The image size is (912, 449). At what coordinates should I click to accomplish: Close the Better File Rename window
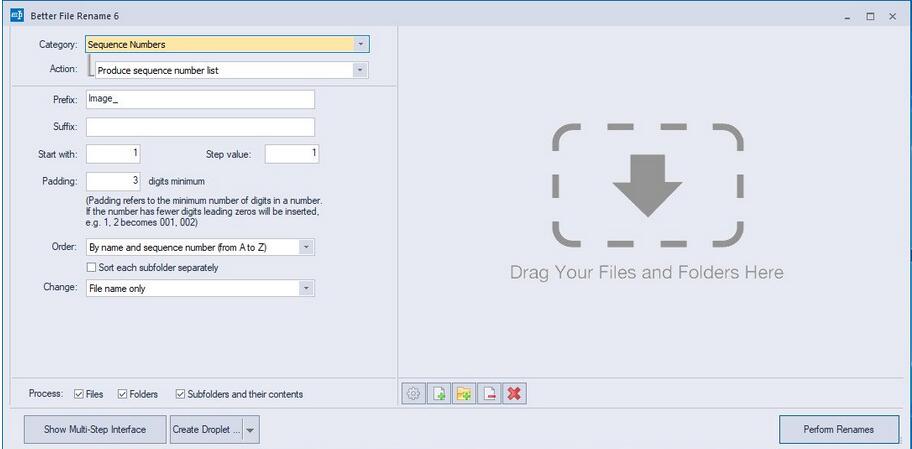pos(893,16)
